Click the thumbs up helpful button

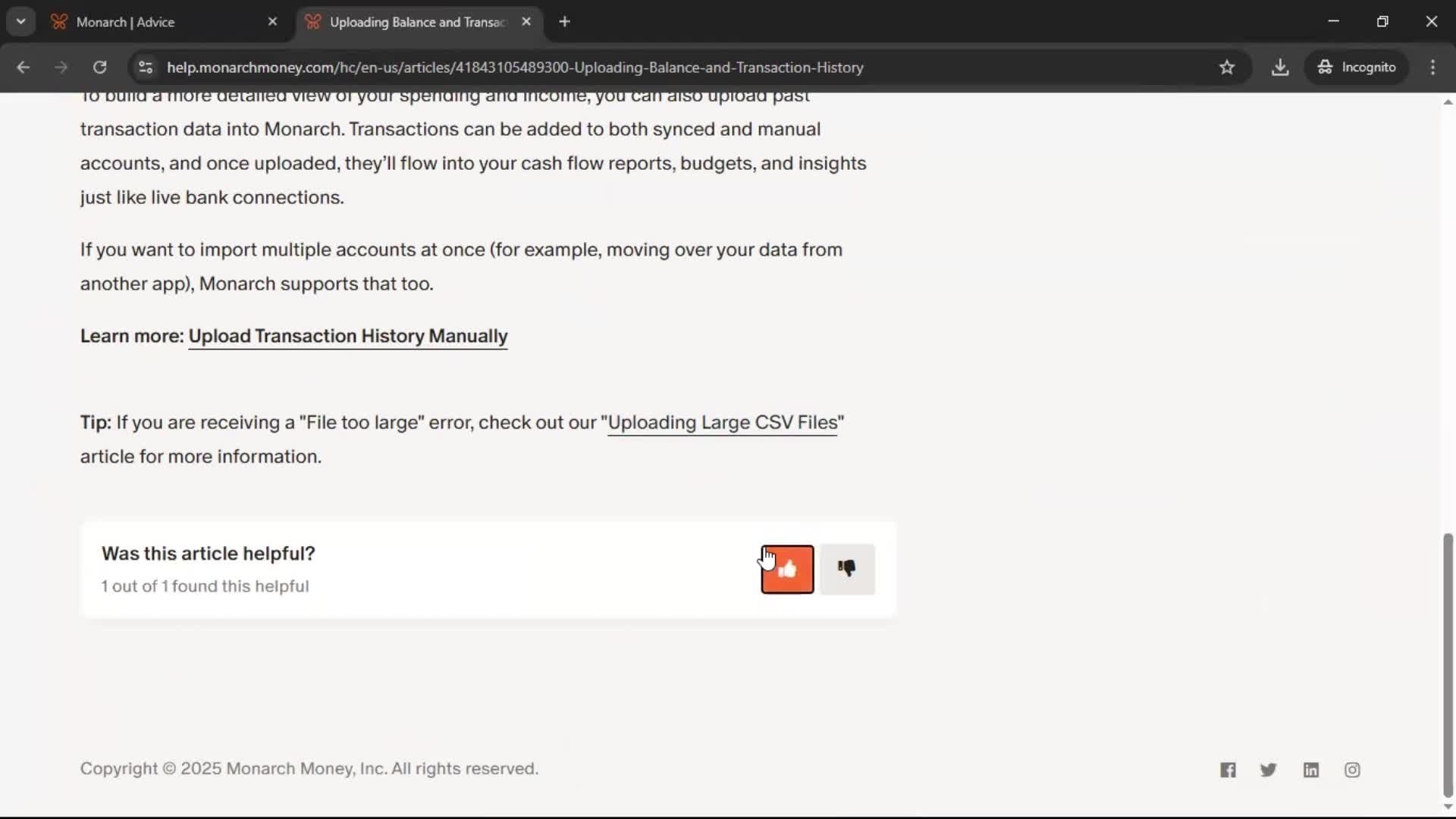pyautogui.click(x=787, y=570)
